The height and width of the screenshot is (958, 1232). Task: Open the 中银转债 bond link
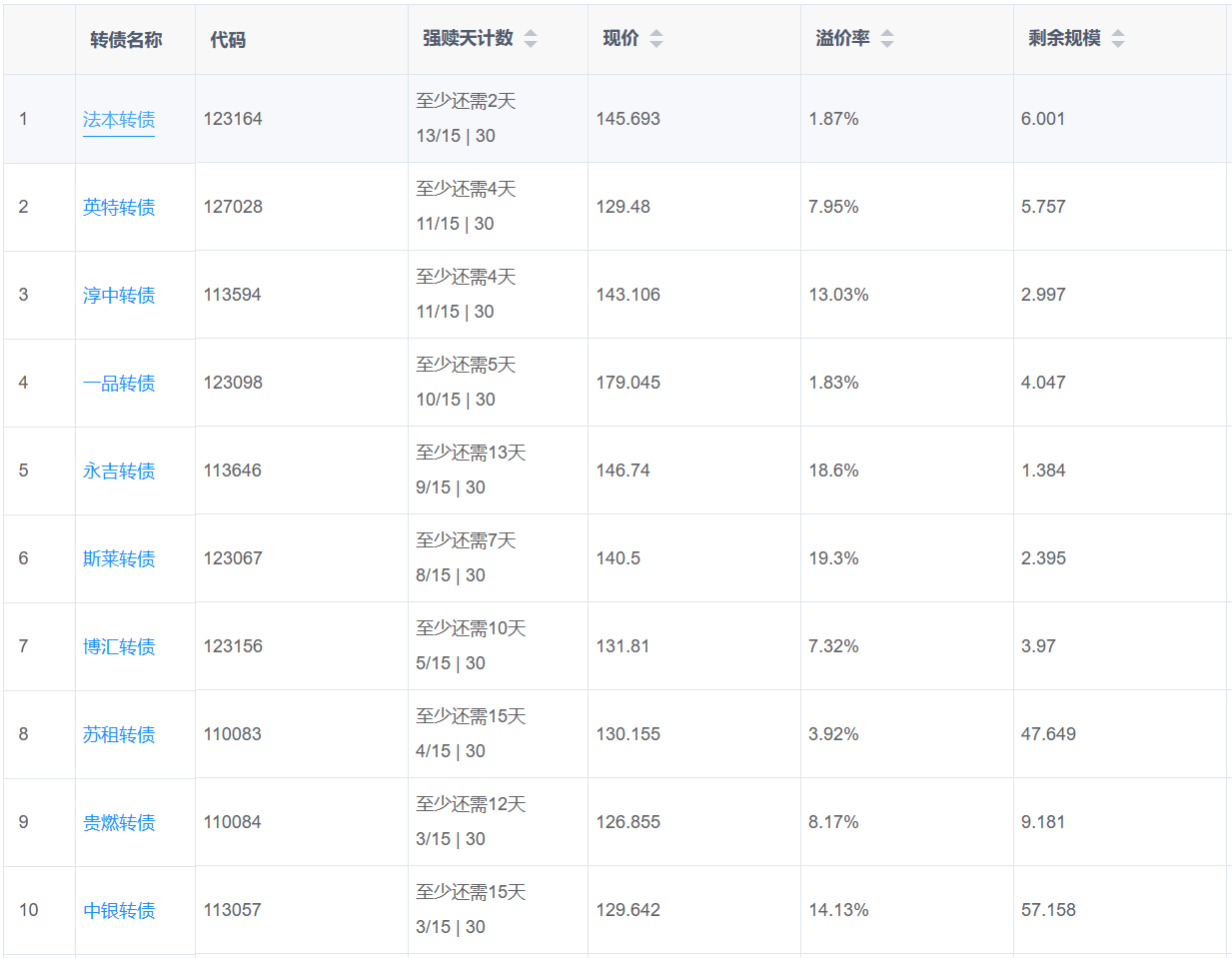[x=119, y=911]
